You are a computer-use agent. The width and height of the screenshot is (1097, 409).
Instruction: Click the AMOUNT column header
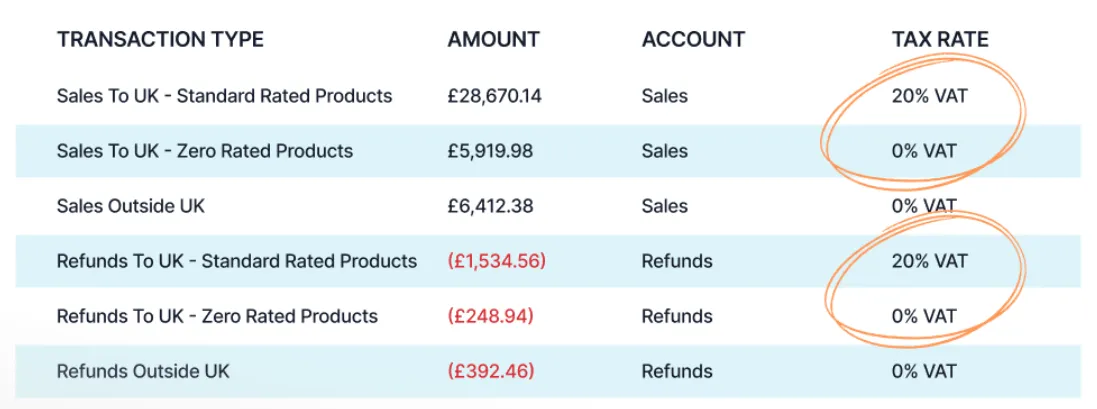pyautogui.click(x=493, y=40)
